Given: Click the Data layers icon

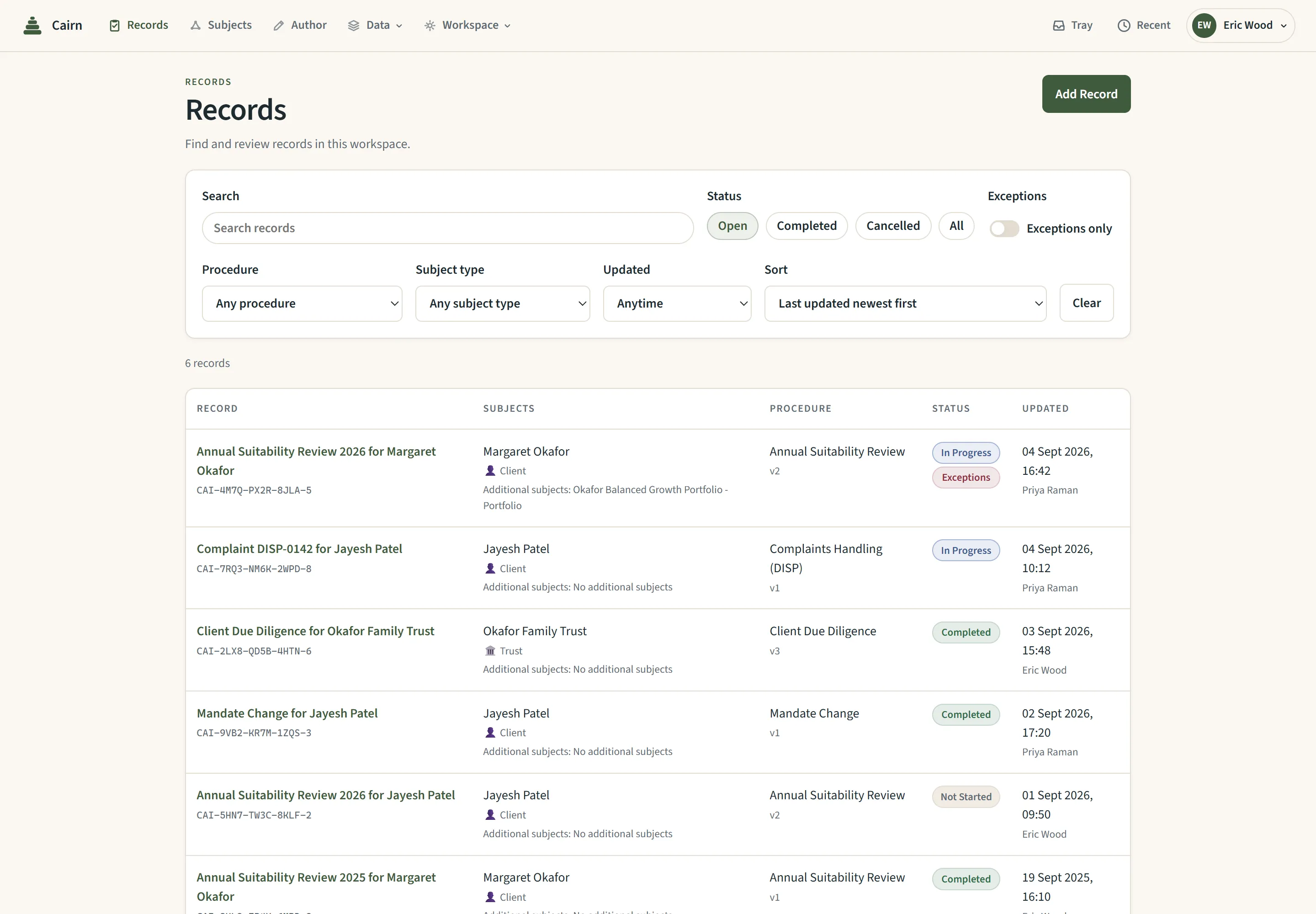Looking at the screenshot, I should (x=353, y=25).
